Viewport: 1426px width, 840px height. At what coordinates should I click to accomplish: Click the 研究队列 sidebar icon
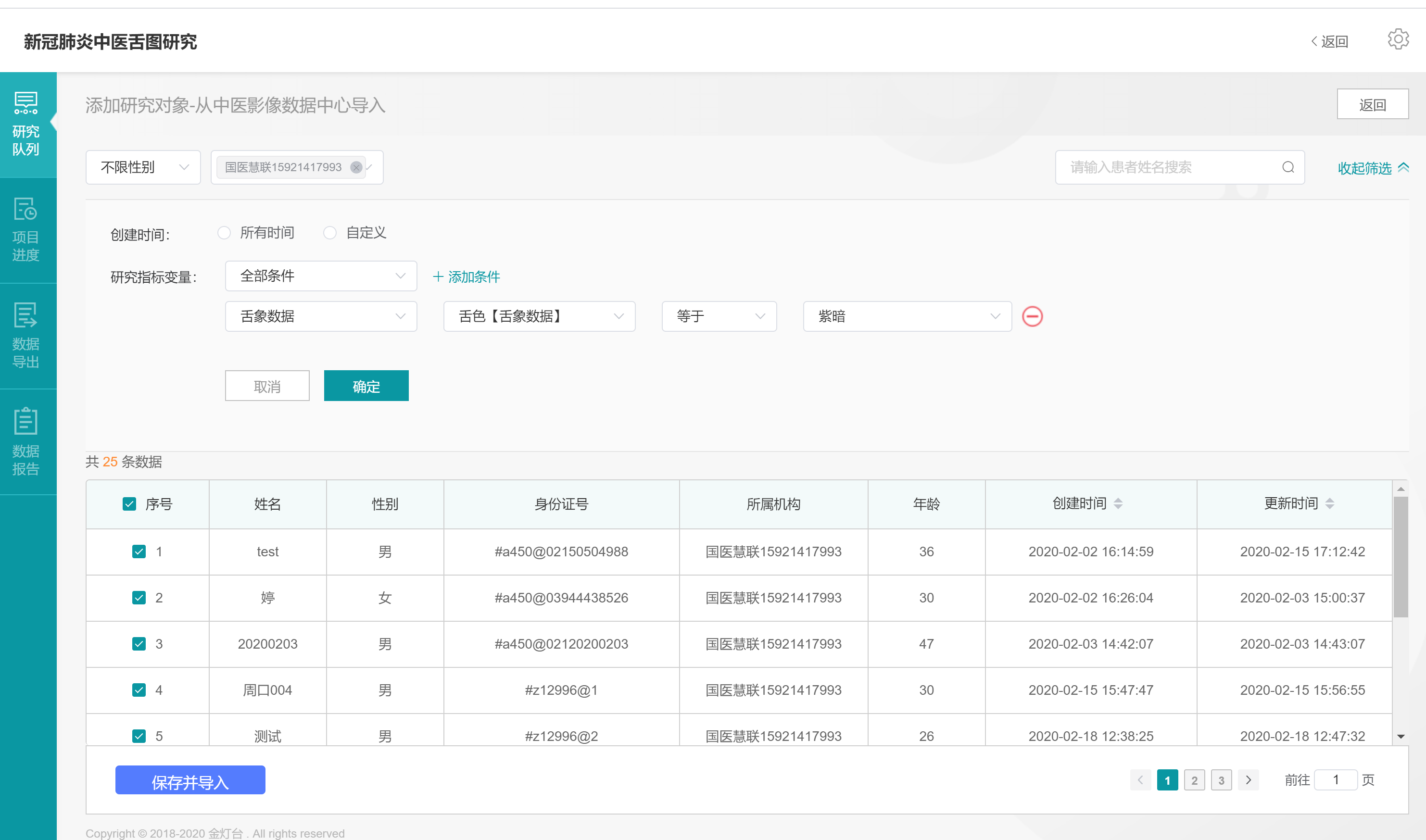coord(26,124)
